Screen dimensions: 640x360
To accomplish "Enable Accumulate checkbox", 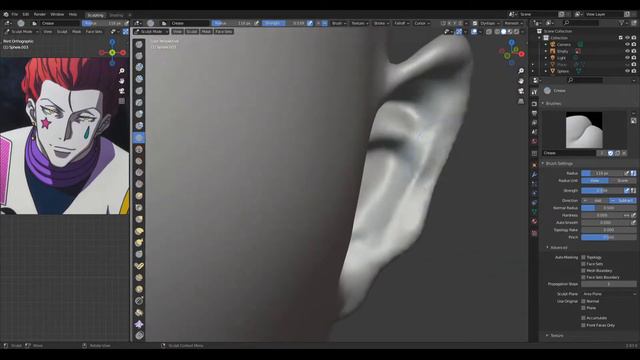I will pos(583,318).
